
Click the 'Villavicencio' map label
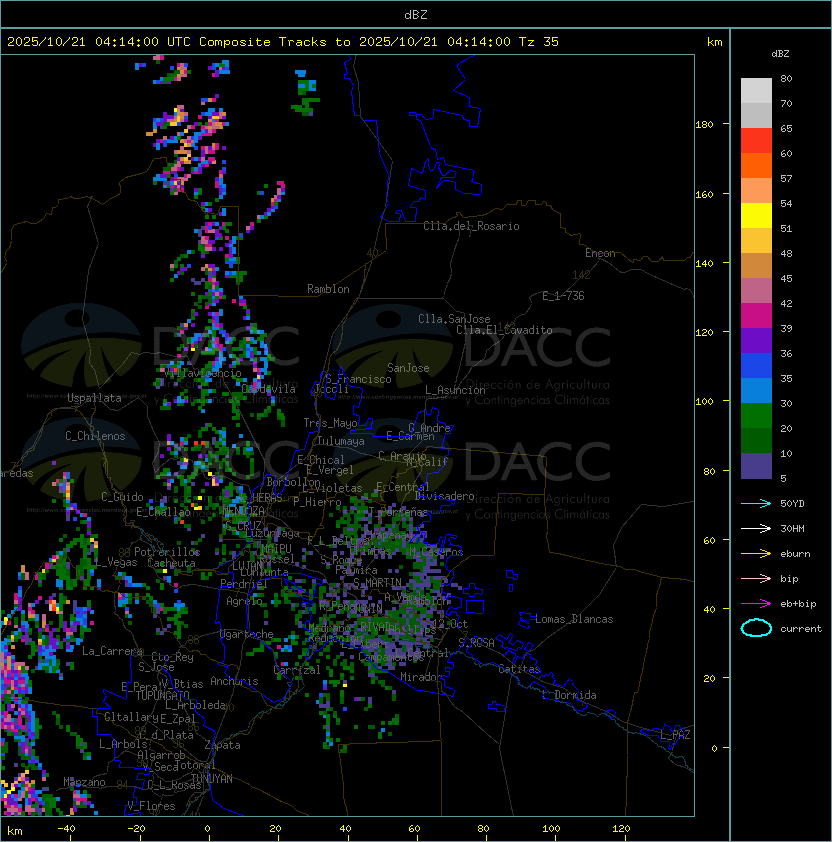[203, 373]
